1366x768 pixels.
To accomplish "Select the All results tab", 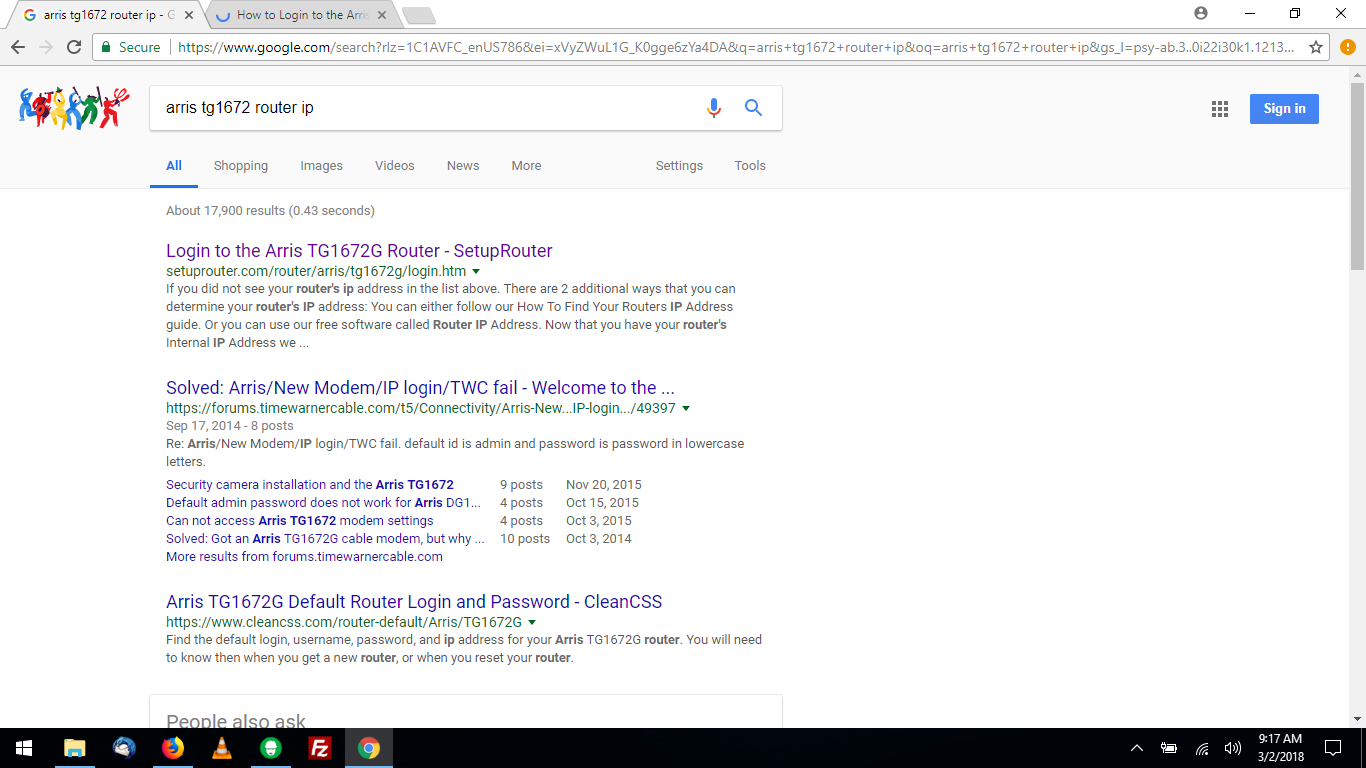I will click(174, 166).
